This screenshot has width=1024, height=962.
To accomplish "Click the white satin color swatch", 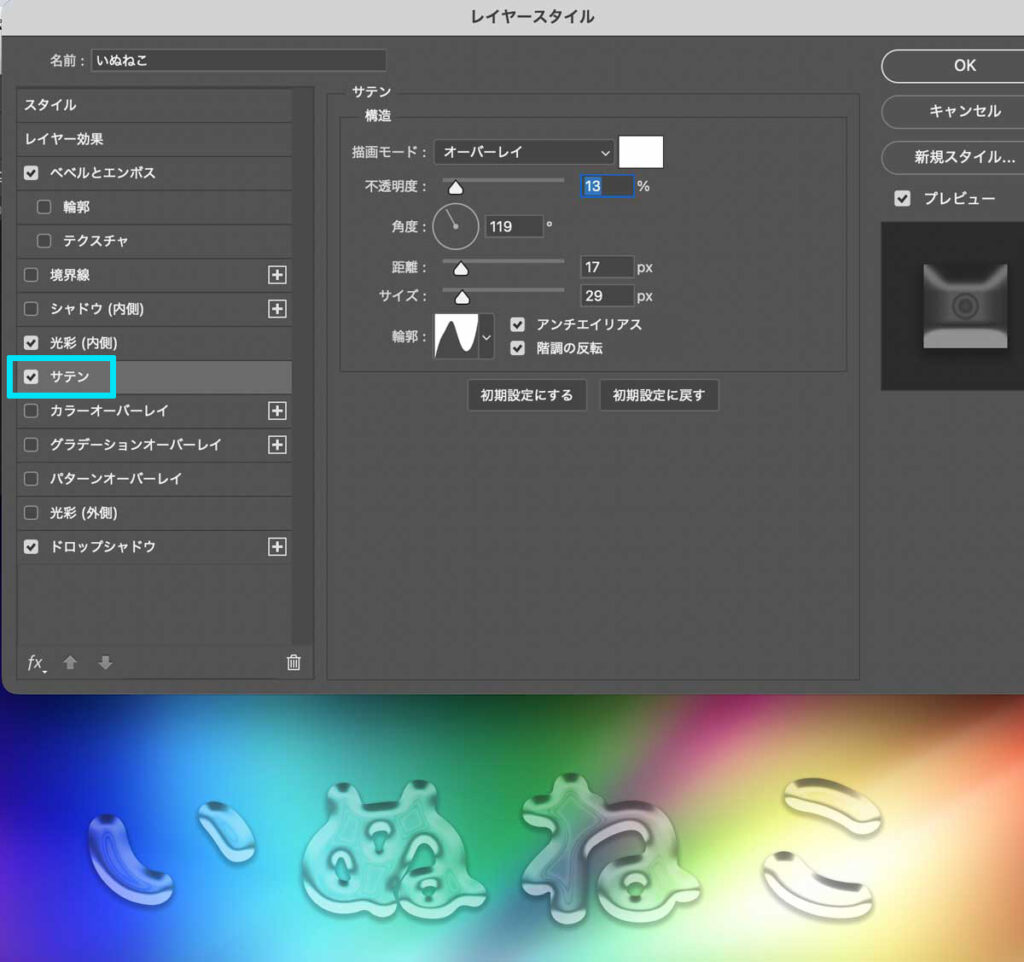I will [x=641, y=151].
